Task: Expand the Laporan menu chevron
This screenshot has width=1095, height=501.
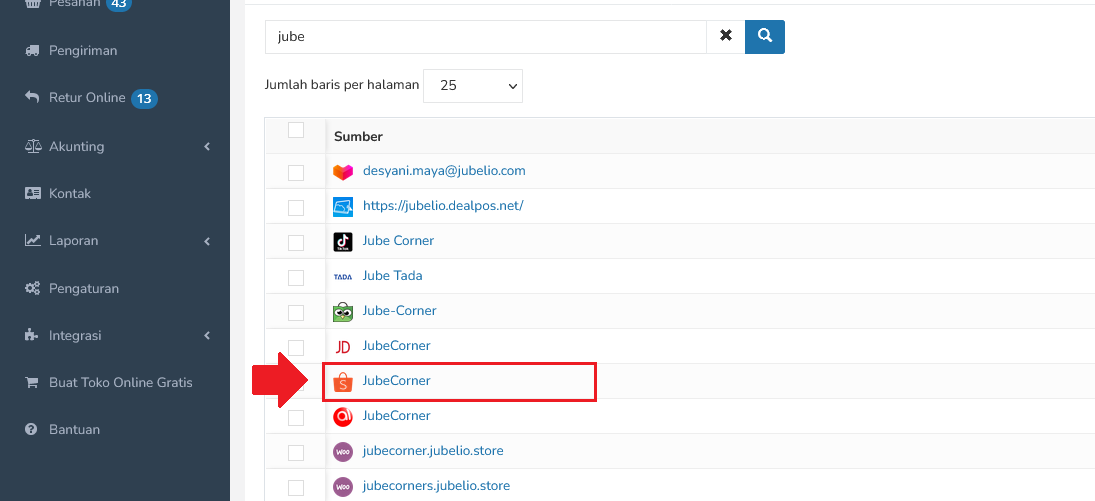Action: coord(207,240)
